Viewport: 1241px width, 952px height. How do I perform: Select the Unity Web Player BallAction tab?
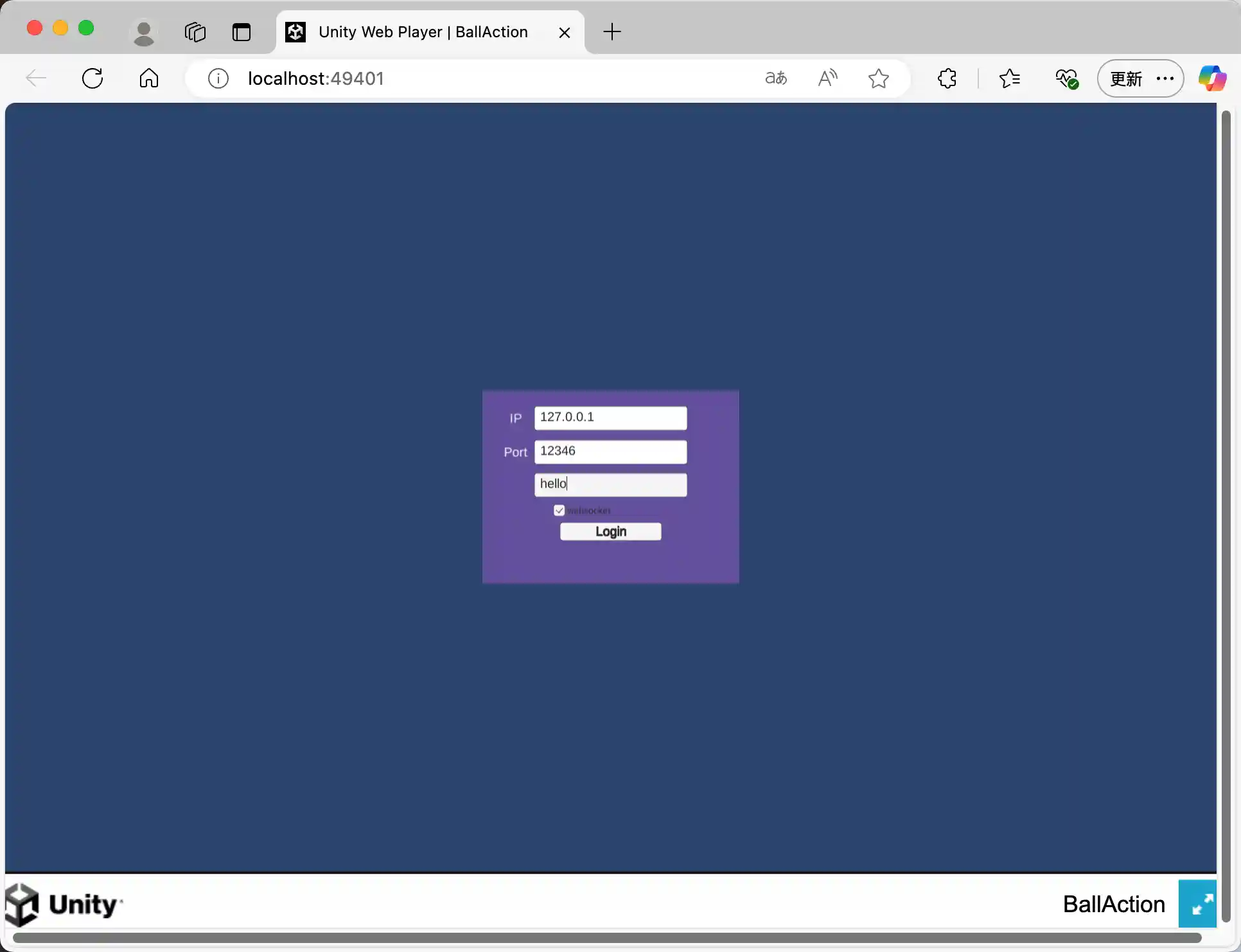click(x=424, y=31)
